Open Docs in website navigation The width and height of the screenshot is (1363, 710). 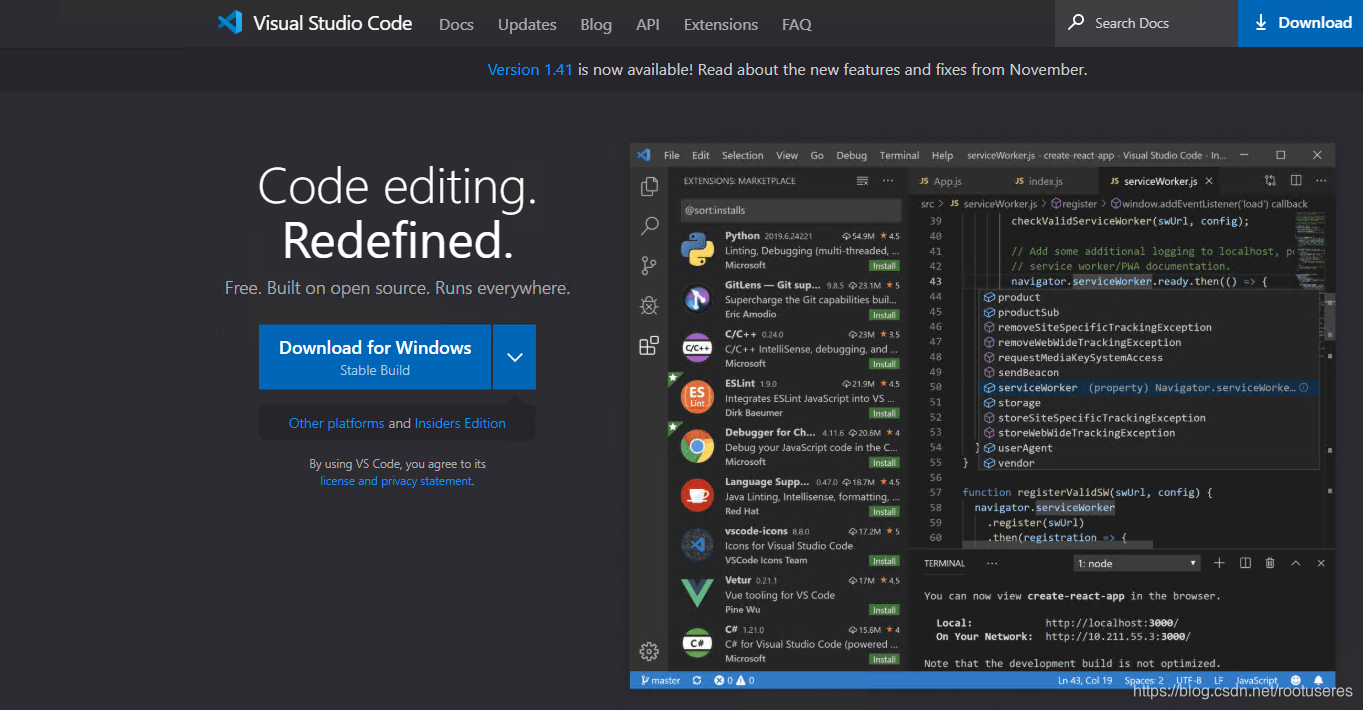tap(456, 24)
